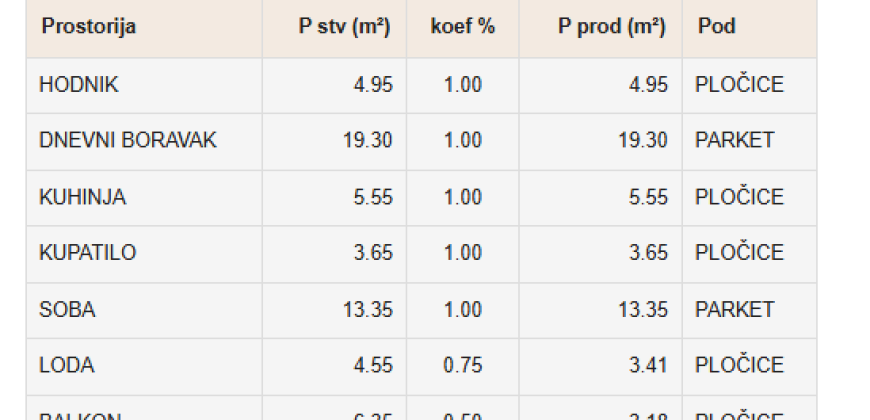870x420 pixels.
Task: Click the DNEVNI BORAVAK room name
Action: [x=128, y=141]
